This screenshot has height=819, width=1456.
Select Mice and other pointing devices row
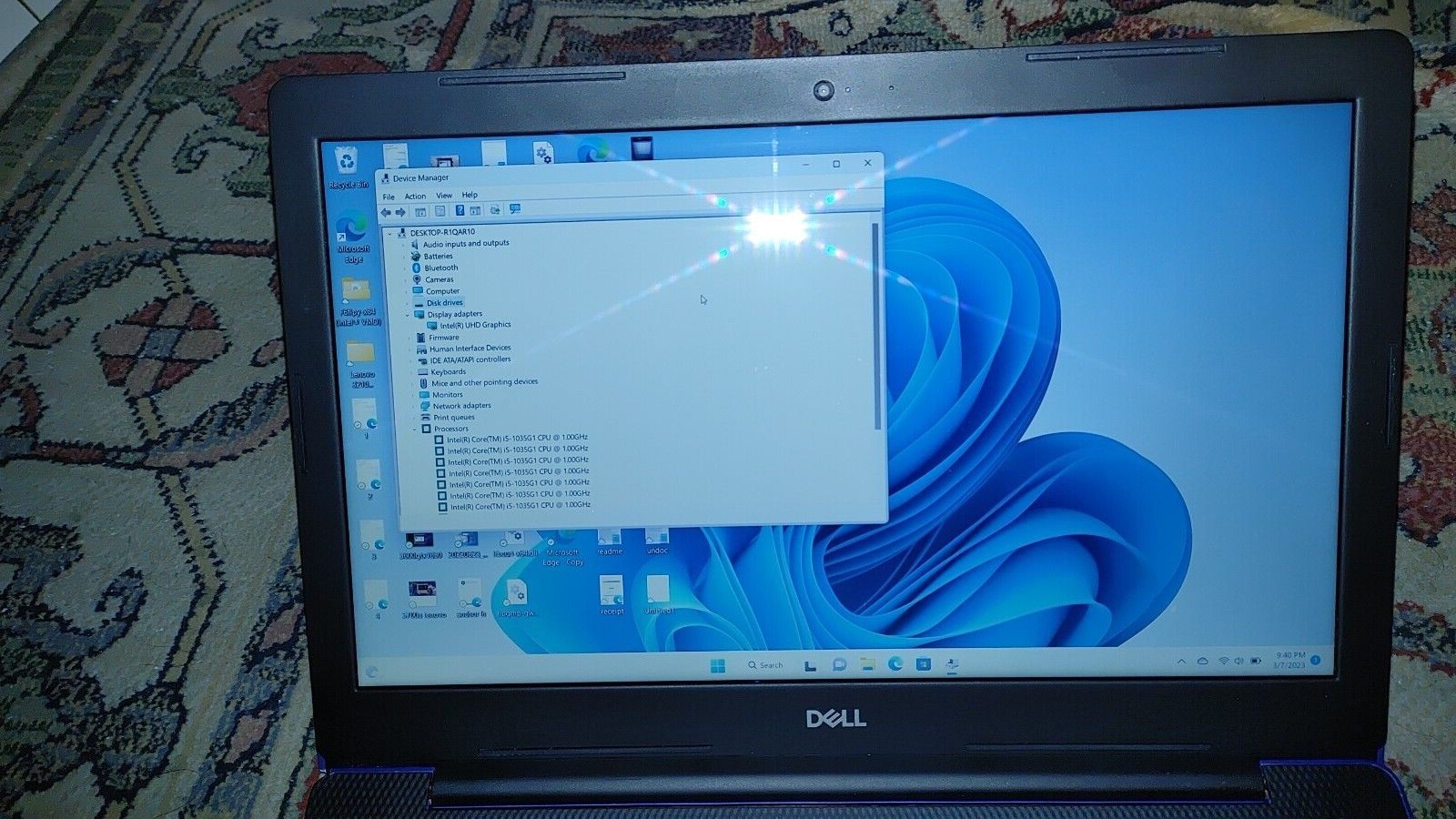point(479,383)
